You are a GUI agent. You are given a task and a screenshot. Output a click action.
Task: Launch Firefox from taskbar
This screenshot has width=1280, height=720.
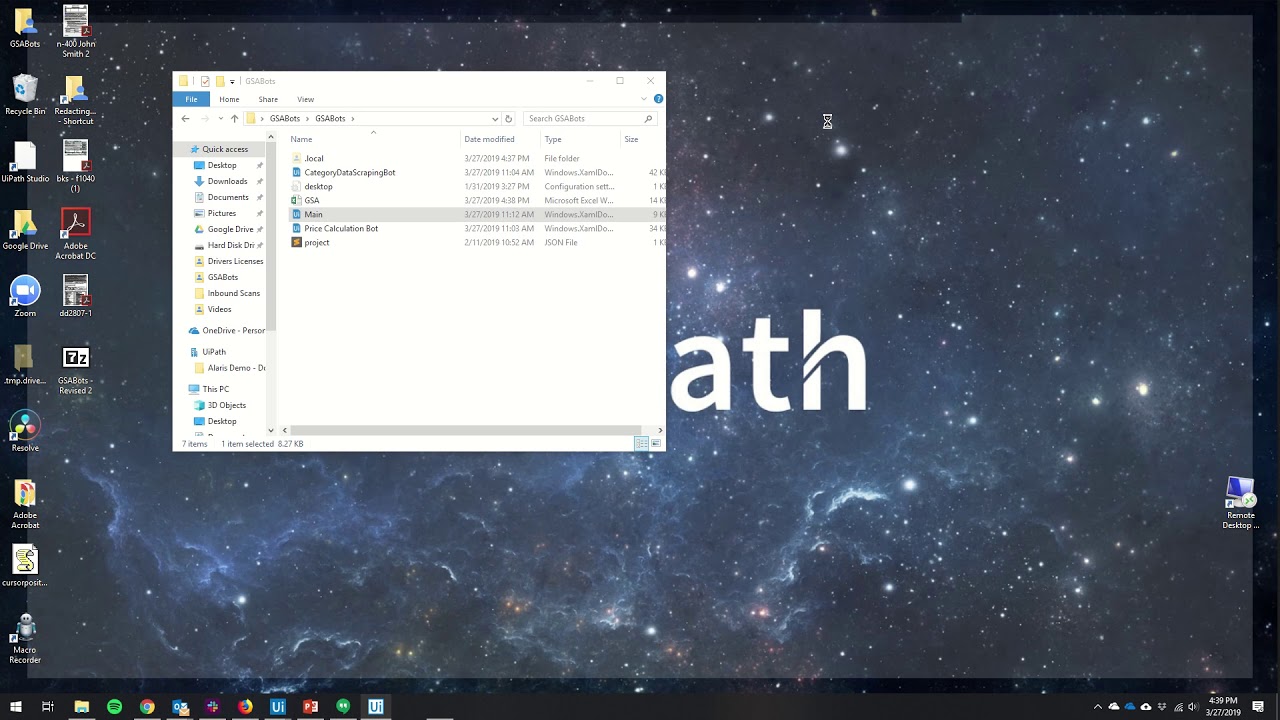245,707
